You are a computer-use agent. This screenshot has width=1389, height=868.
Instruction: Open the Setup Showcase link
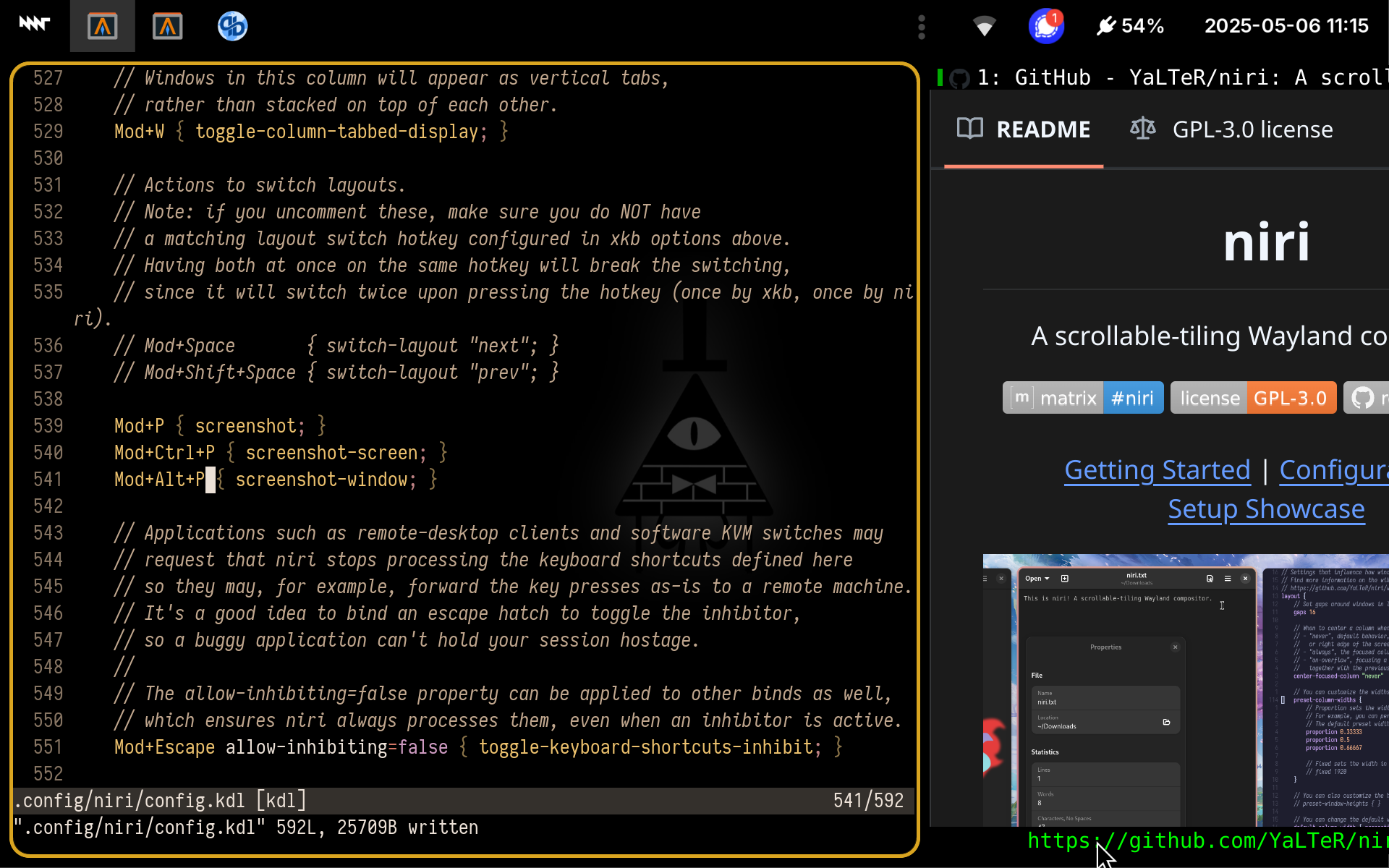click(x=1266, y=509)
